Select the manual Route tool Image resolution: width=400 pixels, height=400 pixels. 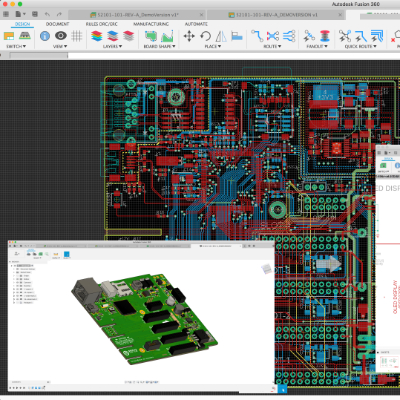[x=257, y=36]
